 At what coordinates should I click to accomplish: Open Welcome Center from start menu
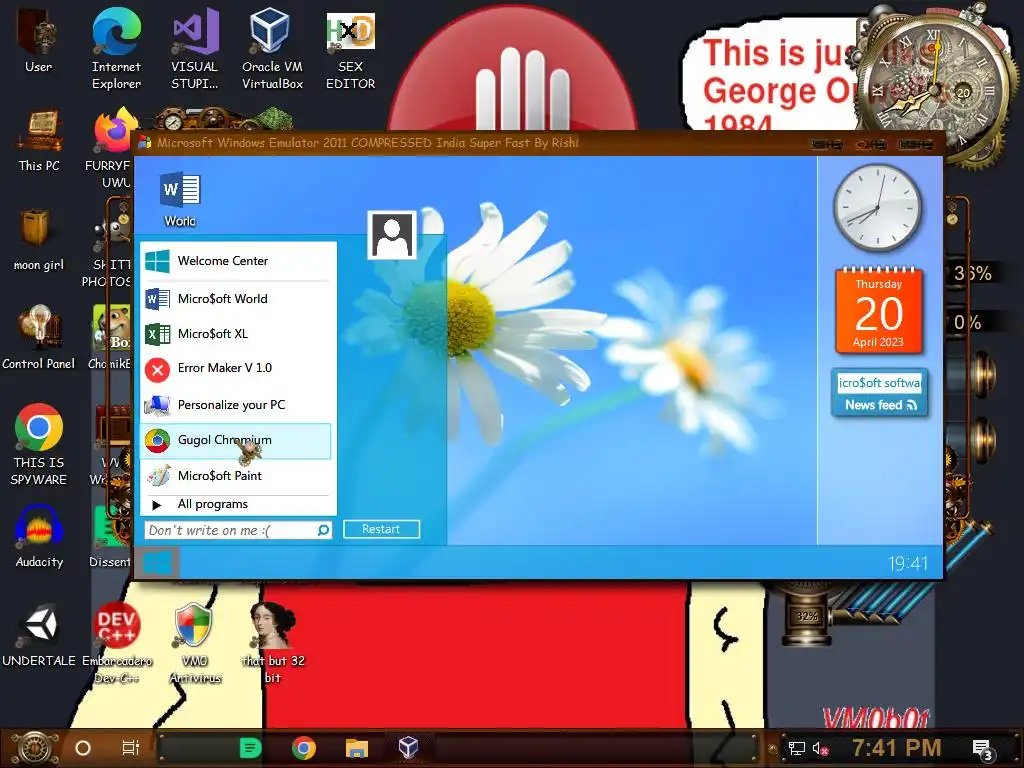point(238,261)
